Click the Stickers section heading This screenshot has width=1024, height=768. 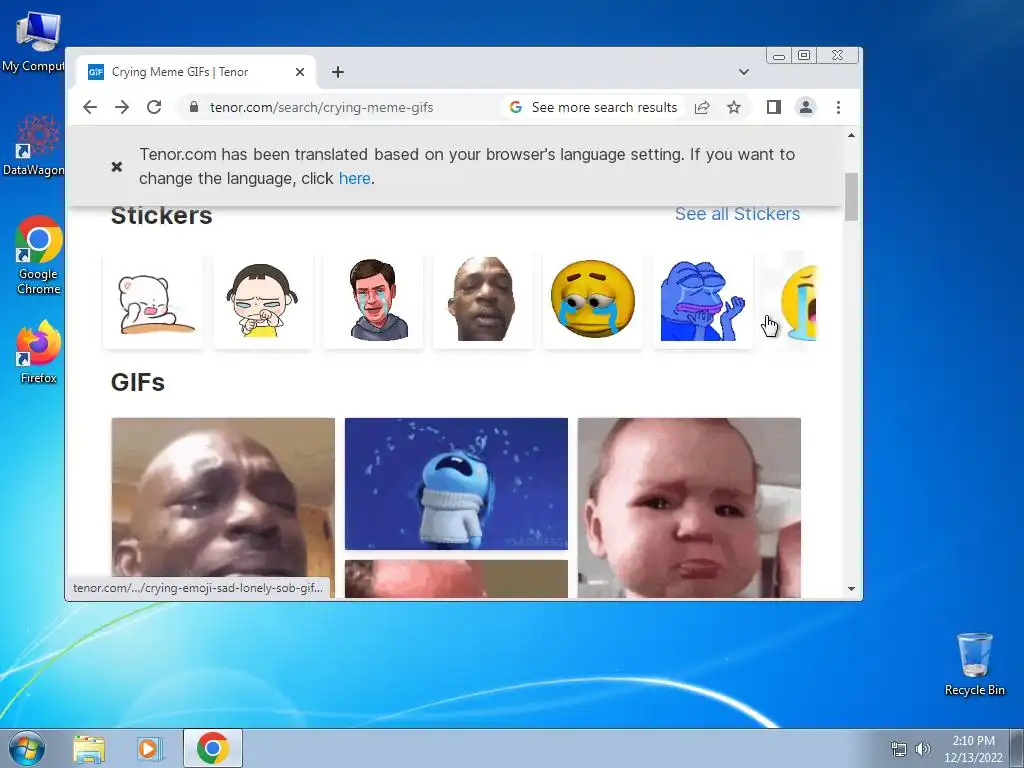161,215
